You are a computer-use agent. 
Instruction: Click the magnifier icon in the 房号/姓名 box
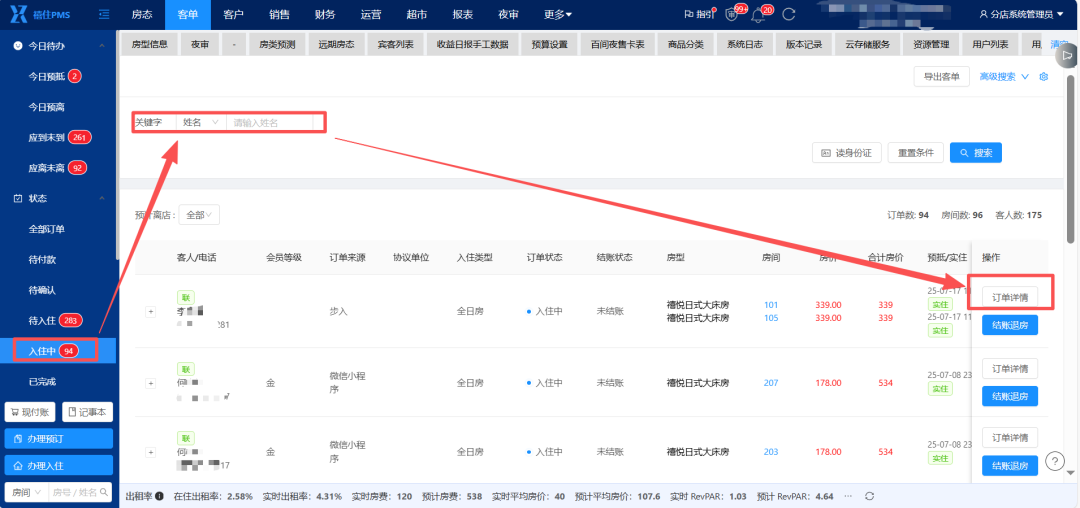point(104,492)
